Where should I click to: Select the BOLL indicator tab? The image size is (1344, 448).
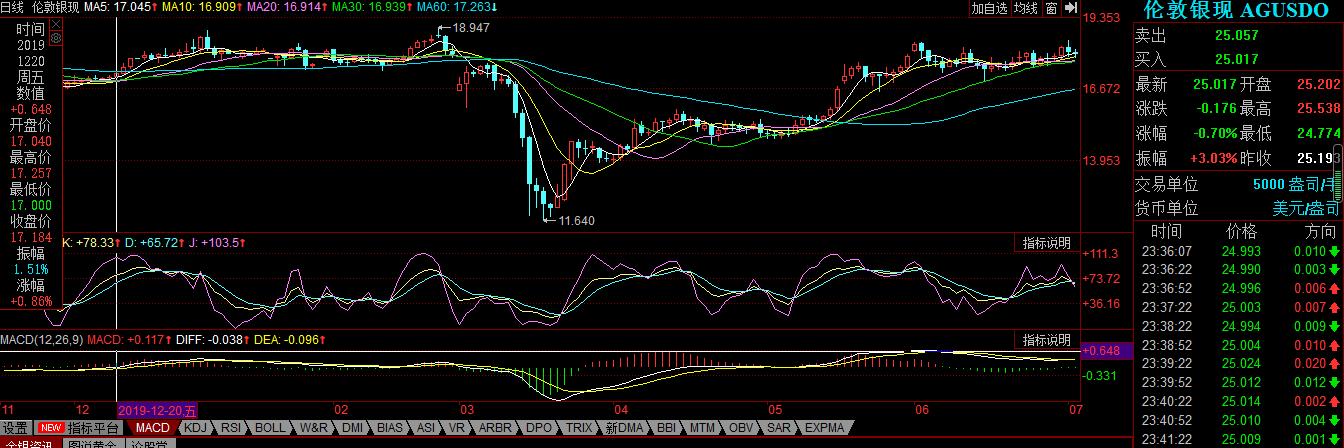[270, 428]
